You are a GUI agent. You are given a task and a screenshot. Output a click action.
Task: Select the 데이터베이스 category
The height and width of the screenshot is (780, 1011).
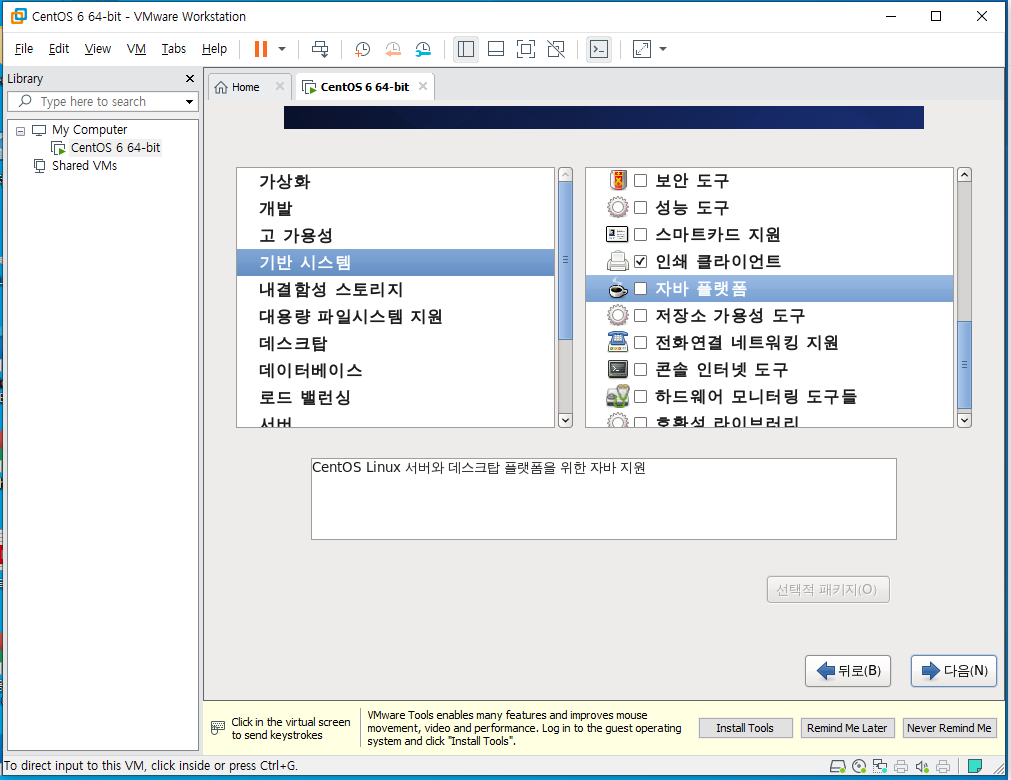tap(395, 371)
